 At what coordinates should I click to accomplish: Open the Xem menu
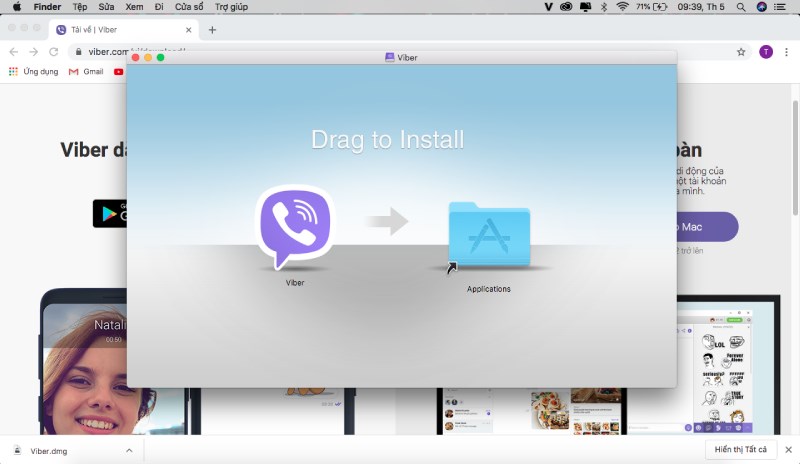134,7
